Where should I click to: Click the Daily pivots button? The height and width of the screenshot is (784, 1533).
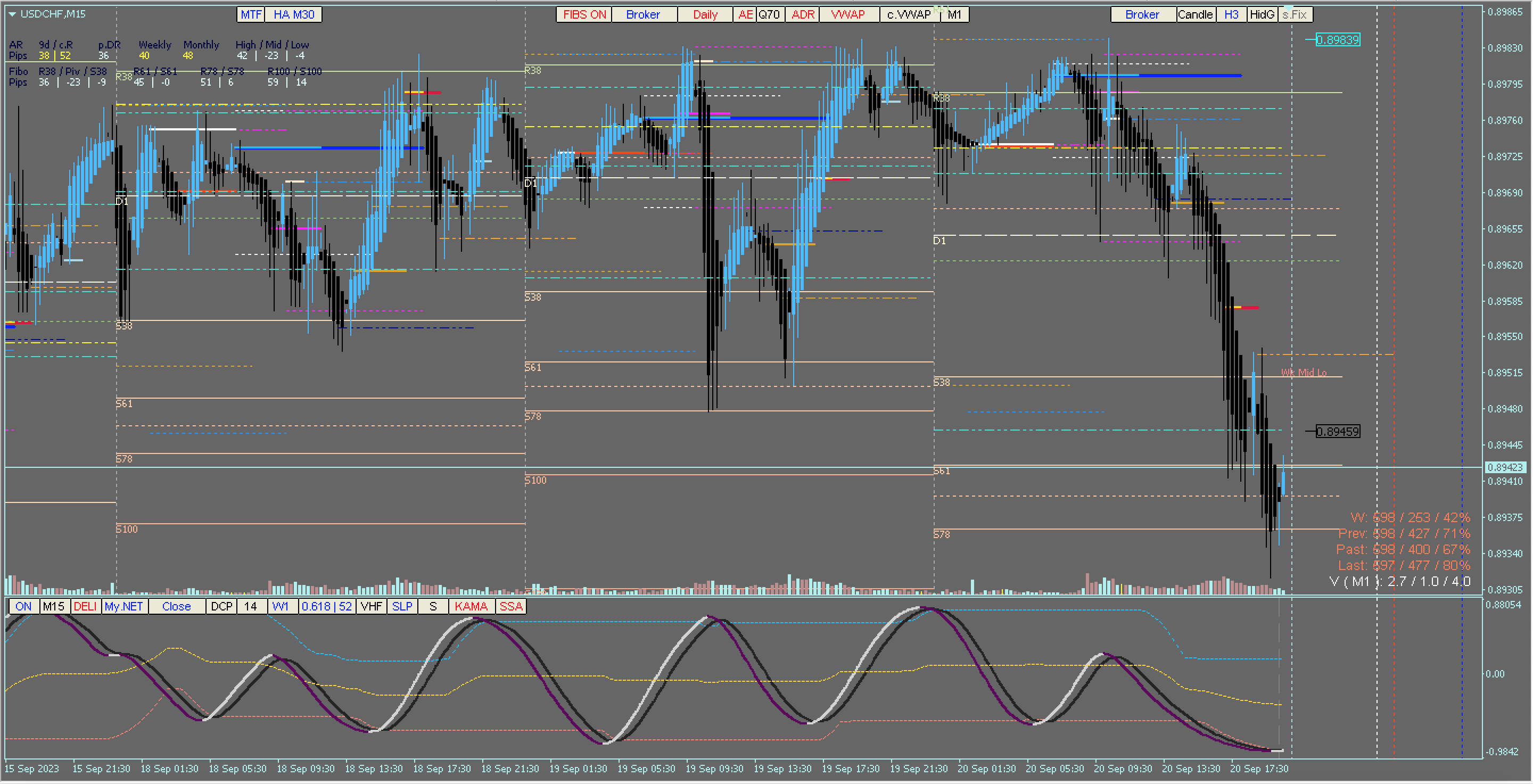click(705, 14)
